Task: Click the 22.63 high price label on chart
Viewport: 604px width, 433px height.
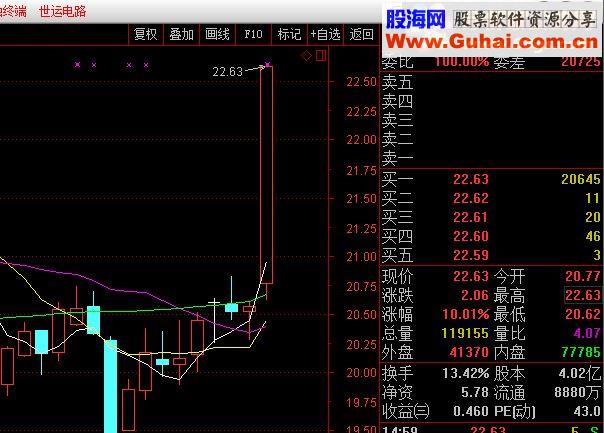Action: (x=228, y=72)
